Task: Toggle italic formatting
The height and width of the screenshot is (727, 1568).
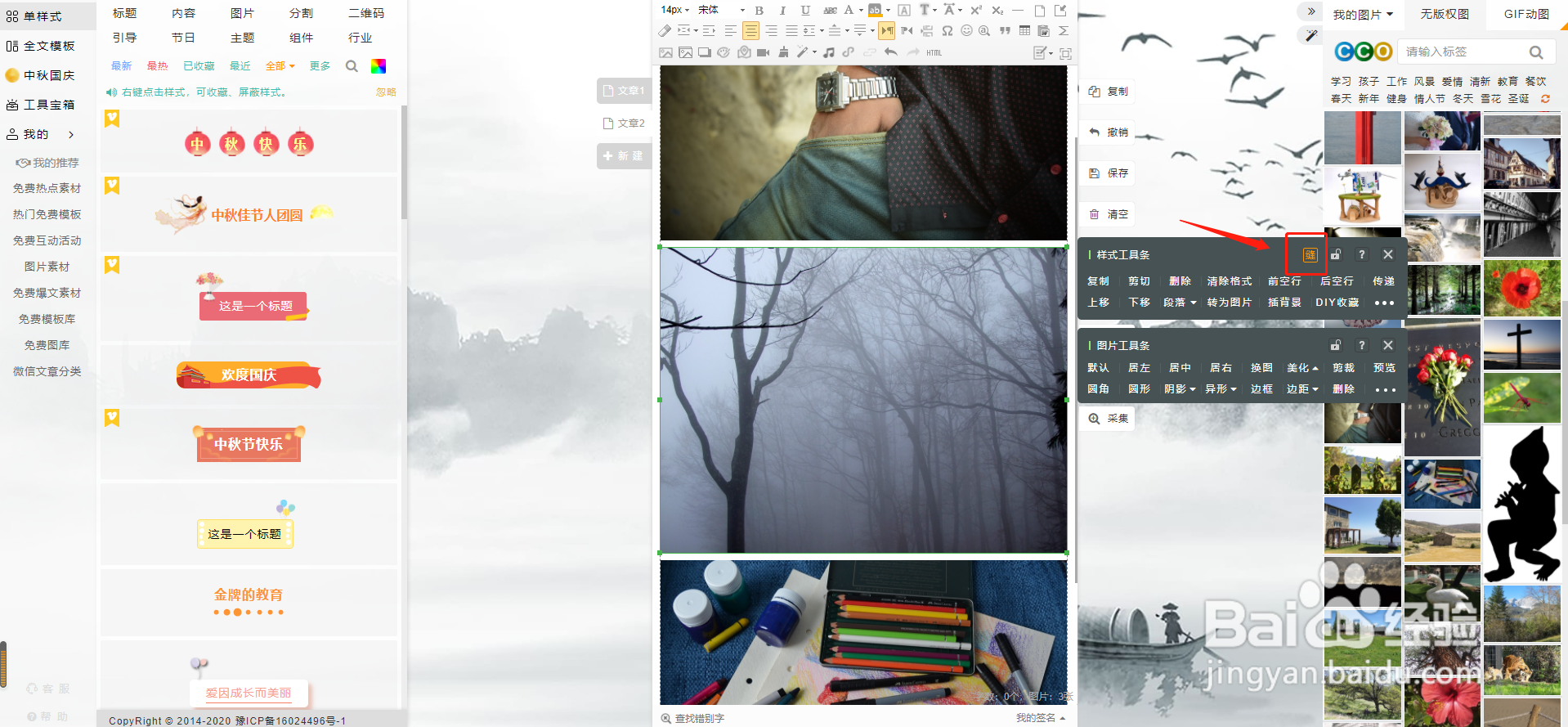Action: 782,11
